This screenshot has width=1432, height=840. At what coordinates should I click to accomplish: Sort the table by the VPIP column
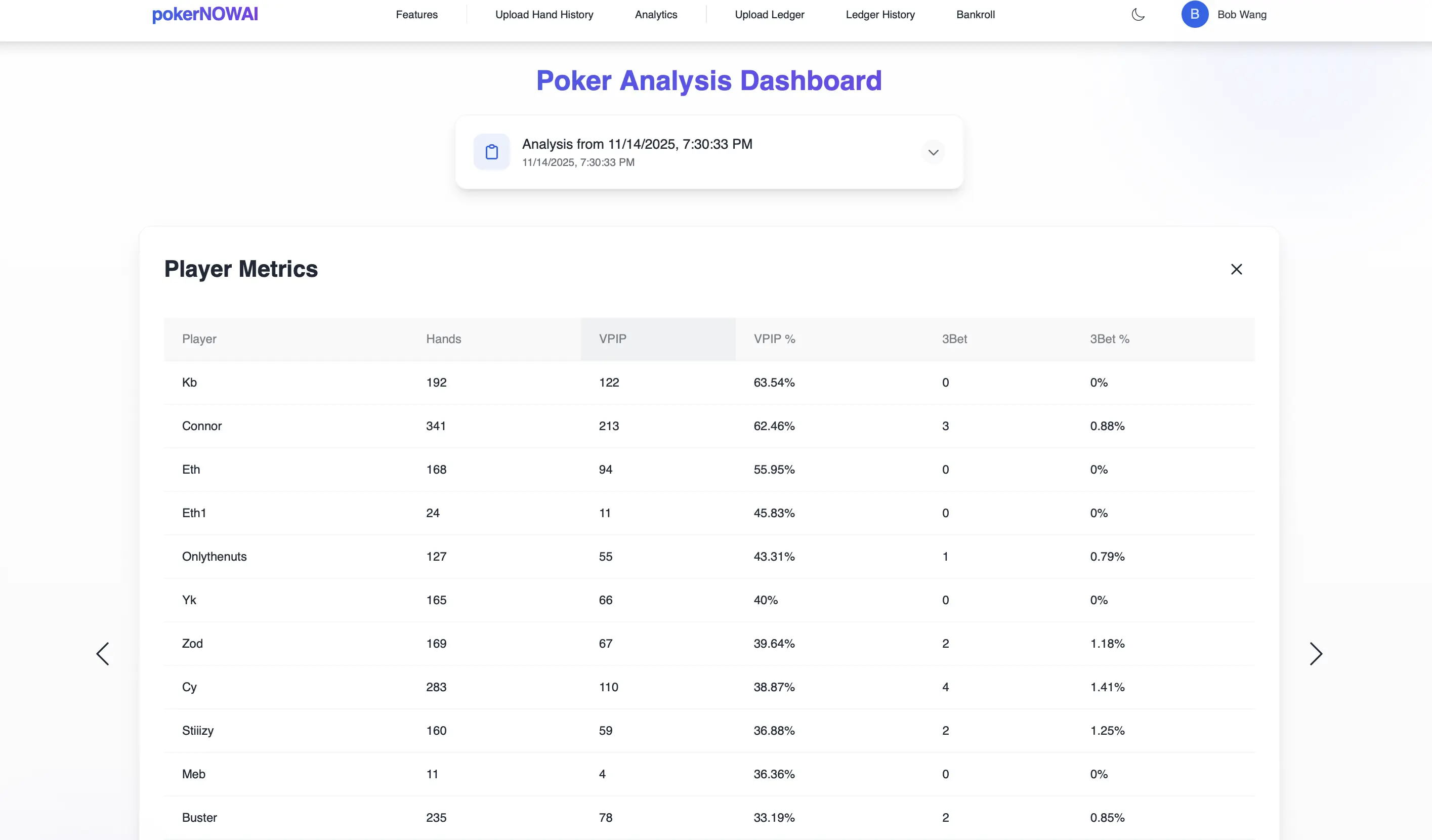613,339
